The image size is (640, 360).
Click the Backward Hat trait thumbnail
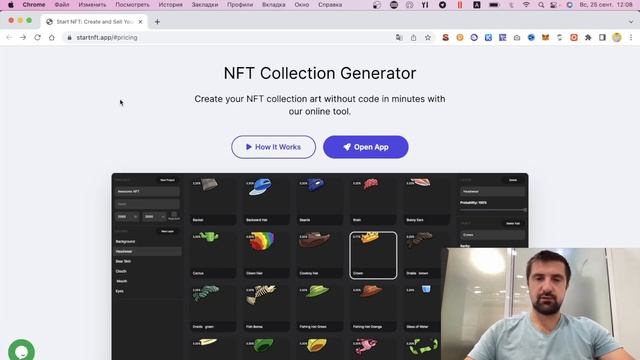pyautogui.click(x=266, y=202)
